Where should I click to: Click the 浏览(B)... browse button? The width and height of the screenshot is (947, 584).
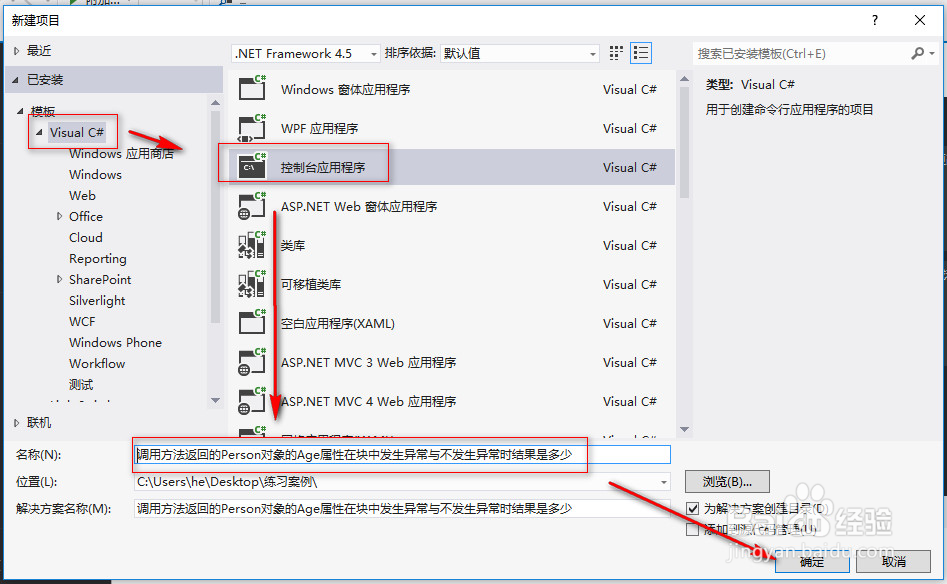tap(727, 482)
